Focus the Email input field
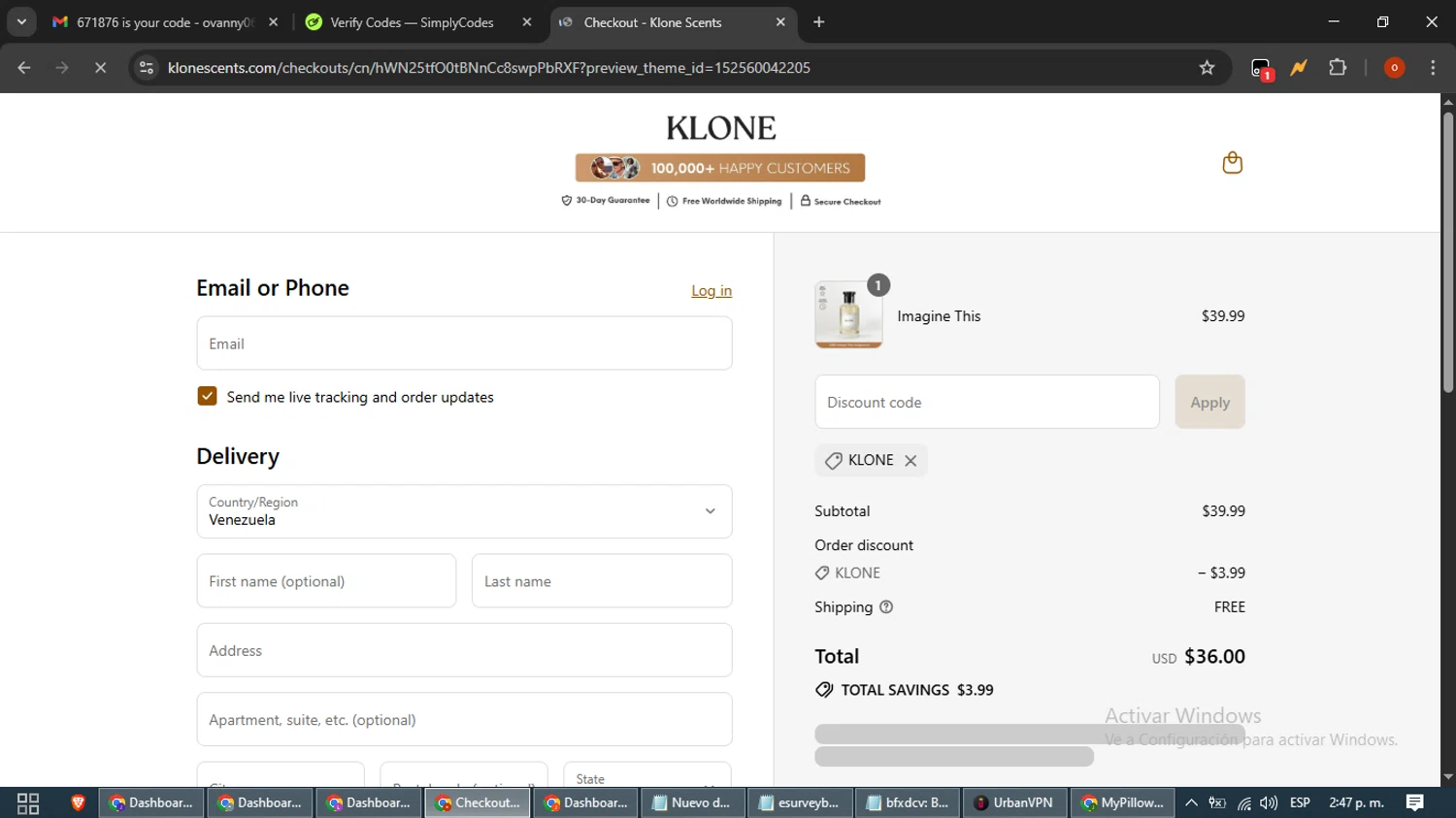The image size is (1456, 818). (x=464, y=344)
